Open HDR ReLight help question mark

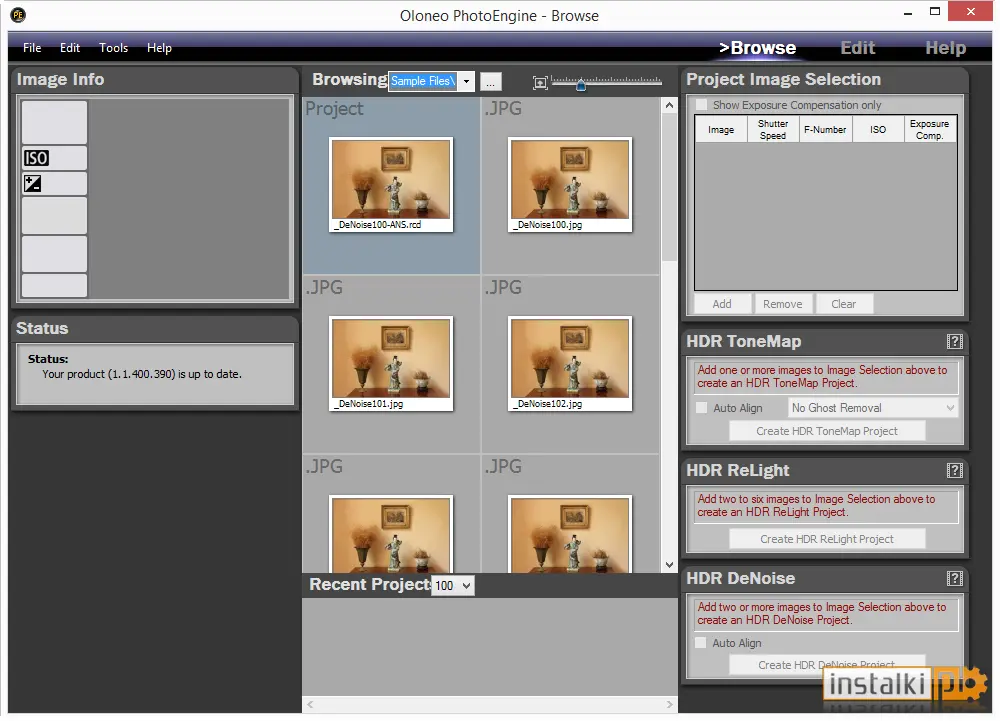click(x=954, y=470)
